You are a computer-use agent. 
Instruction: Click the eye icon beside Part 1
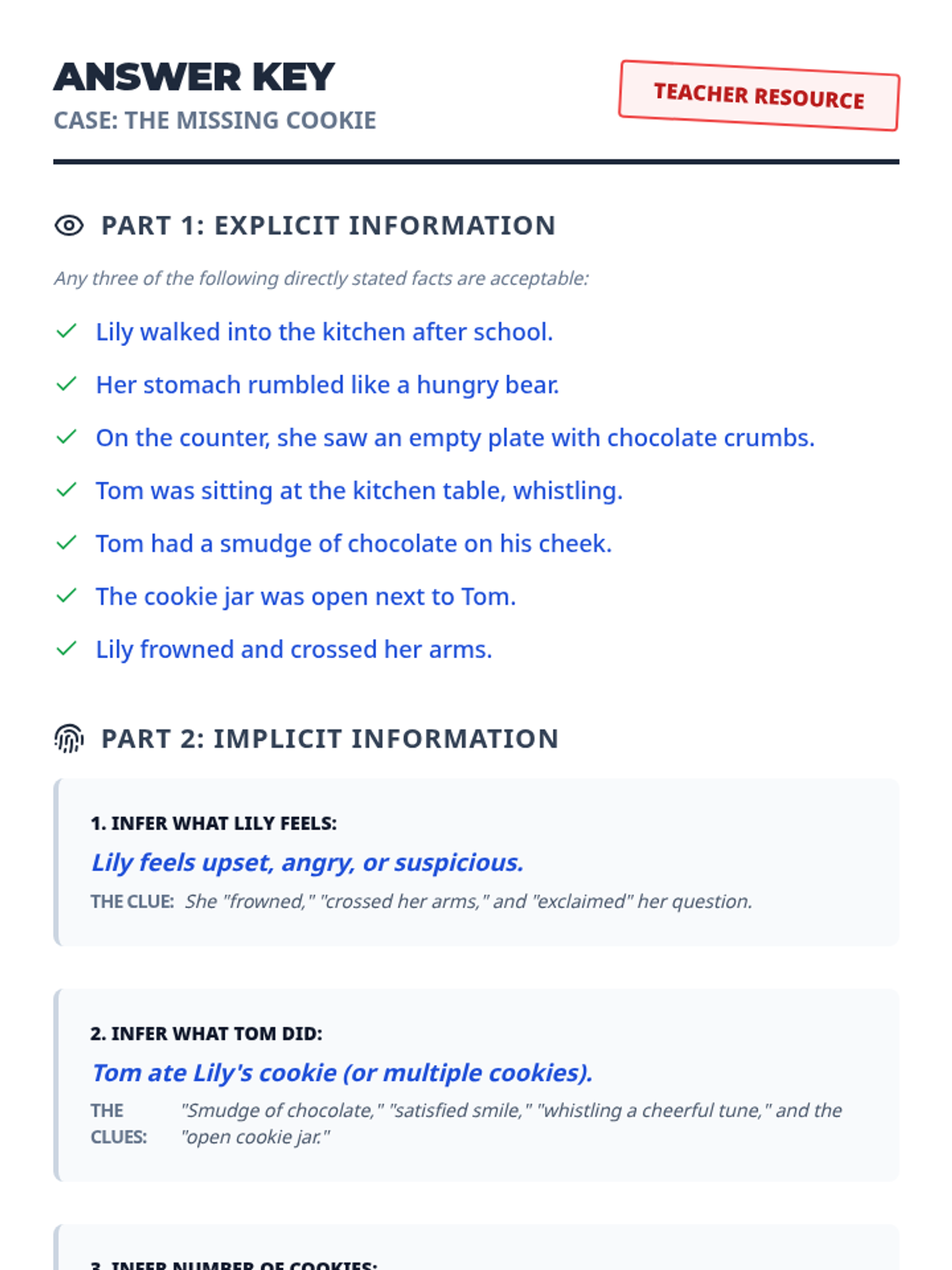[69, 225]
